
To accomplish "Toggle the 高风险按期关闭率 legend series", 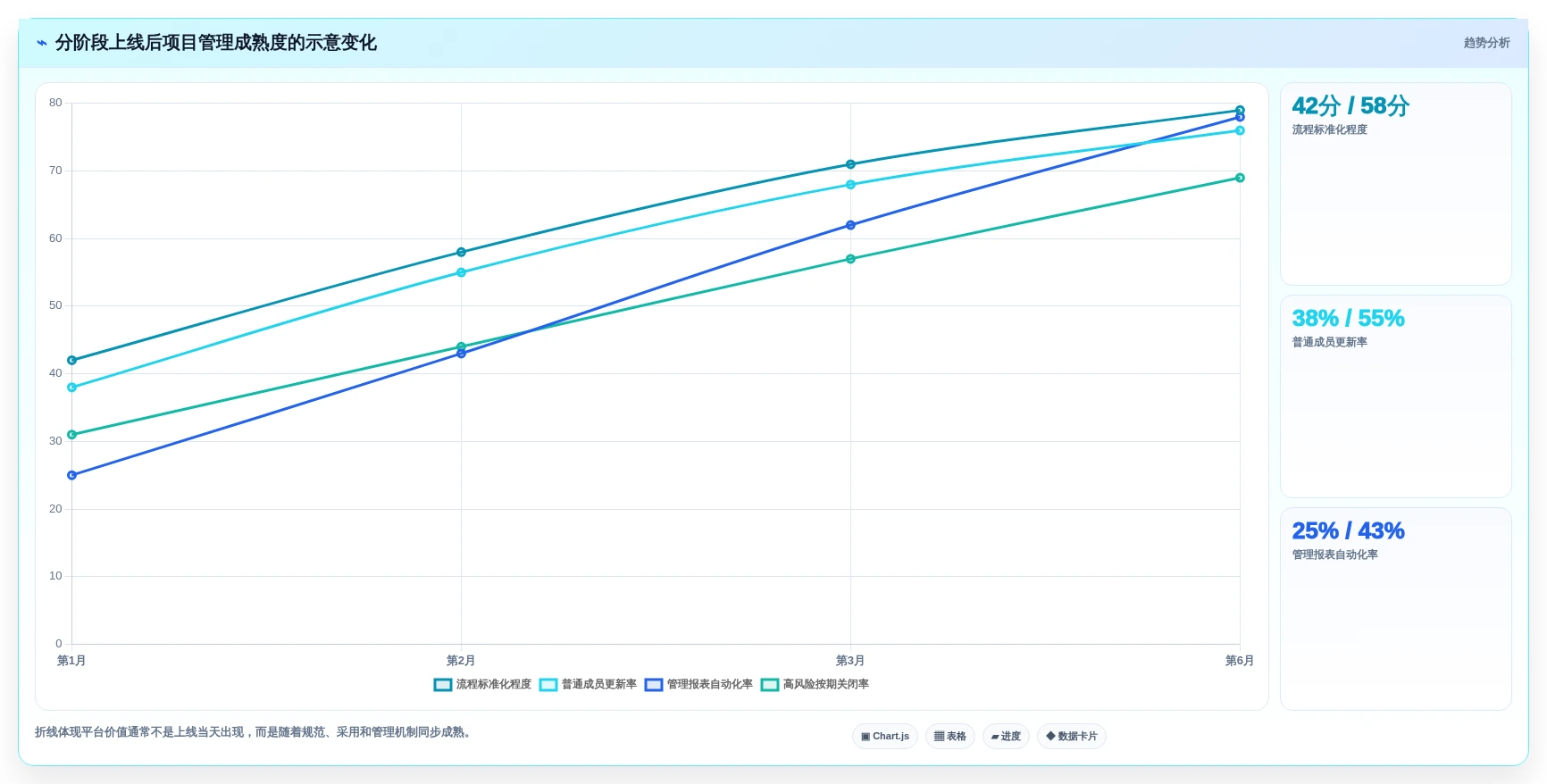I will tap(815, 685).
